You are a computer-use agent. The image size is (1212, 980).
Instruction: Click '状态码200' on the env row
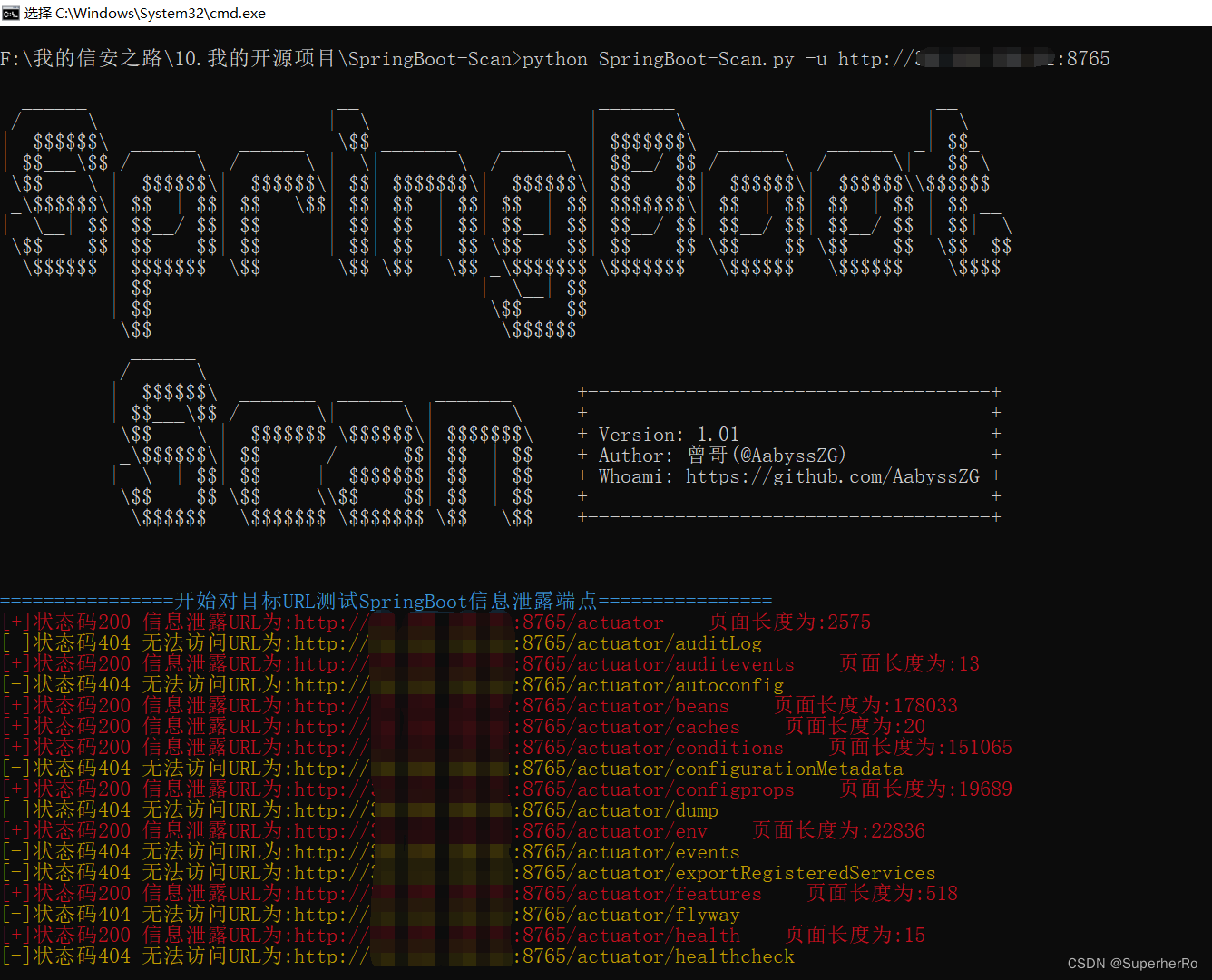pyautogui.click(x=82, y=831)
